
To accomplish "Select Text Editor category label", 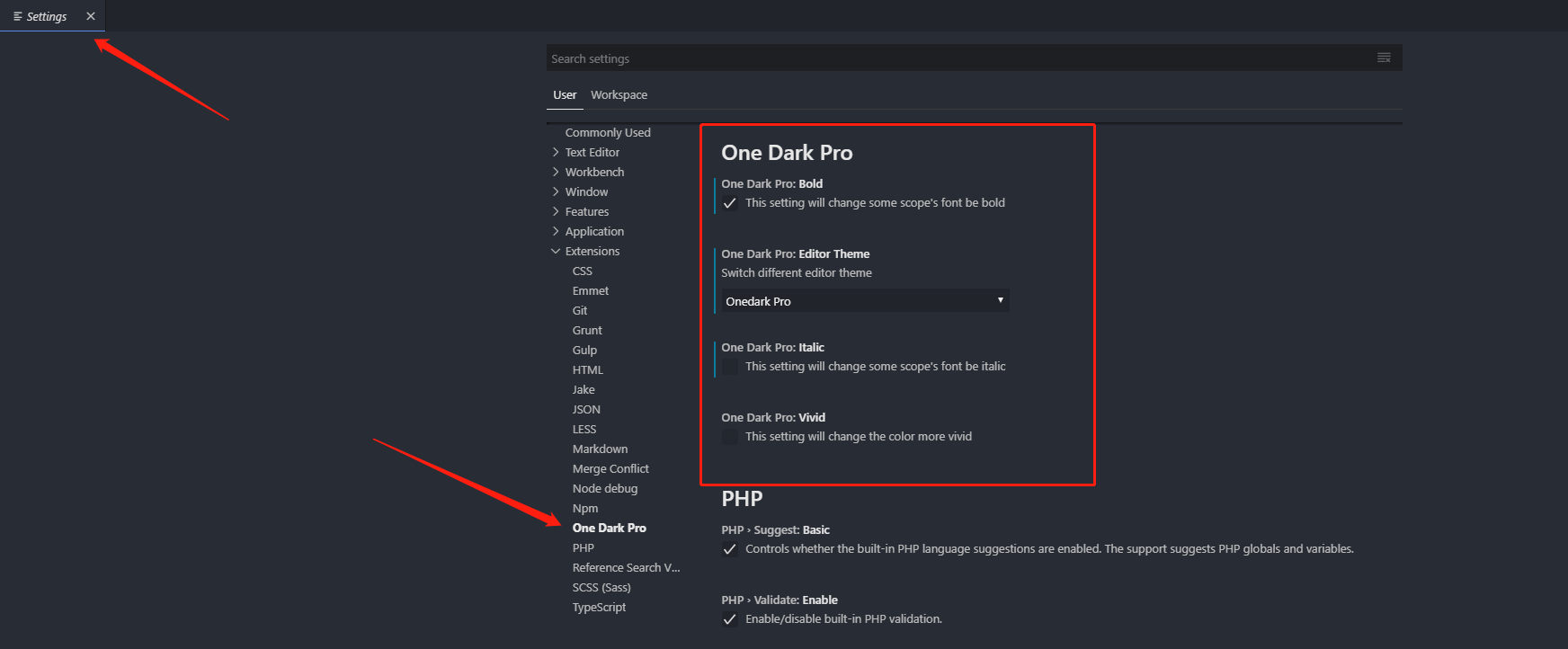I will click(592, 152).
